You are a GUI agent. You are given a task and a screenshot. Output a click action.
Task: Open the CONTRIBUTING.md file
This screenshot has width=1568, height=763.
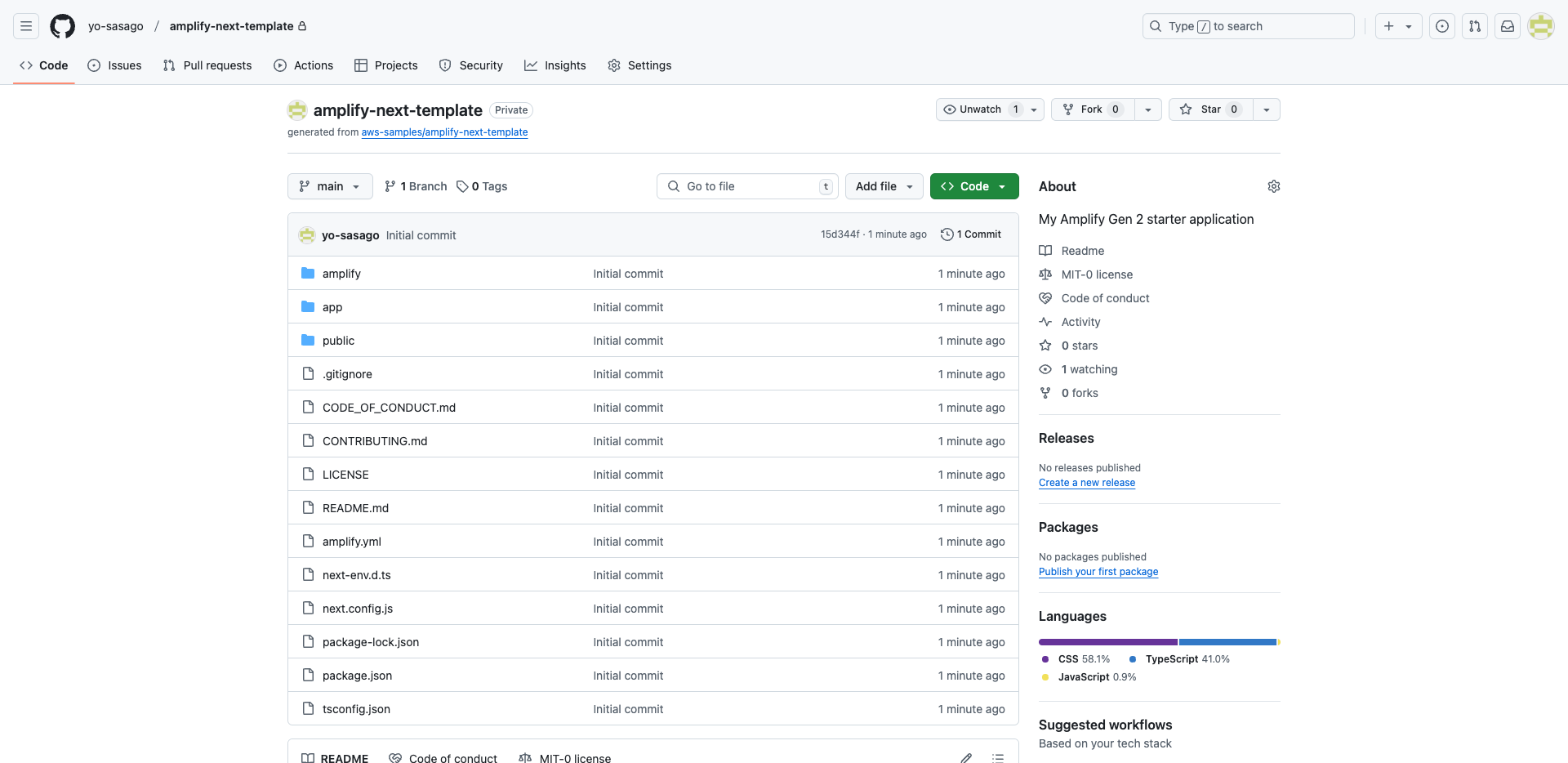click(375, 441)
